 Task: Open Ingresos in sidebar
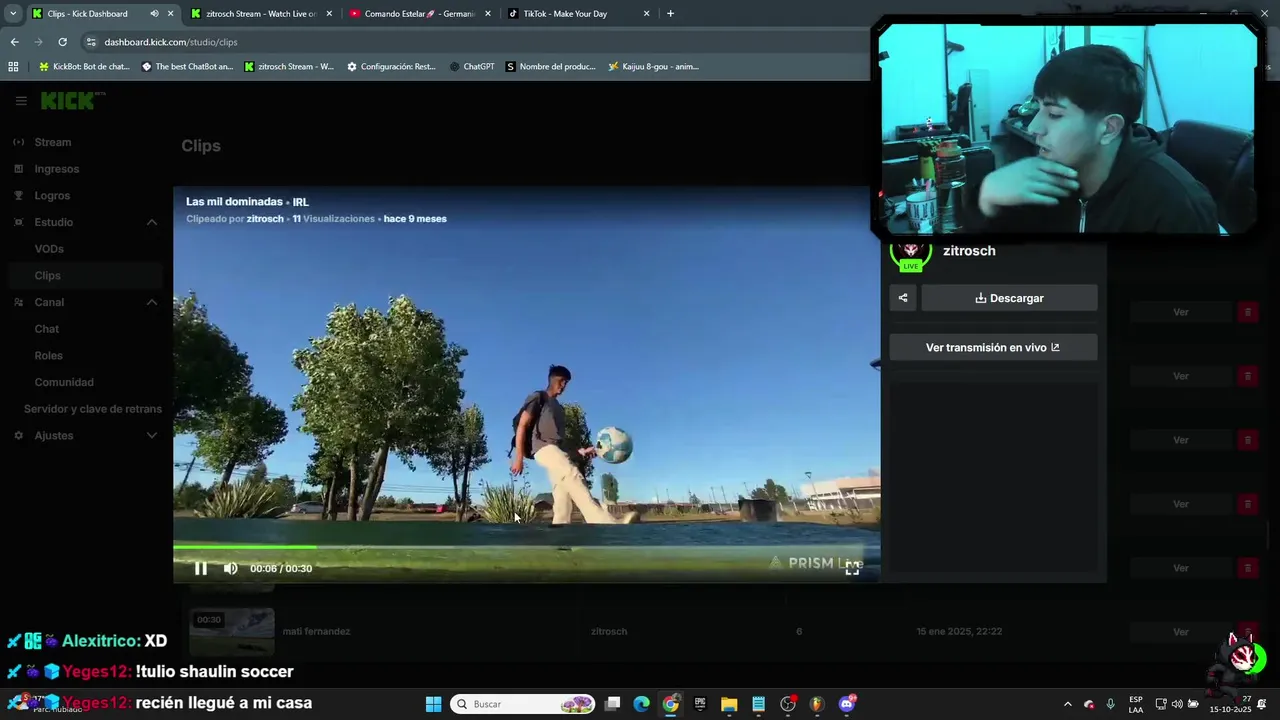(x=56, y=169)
